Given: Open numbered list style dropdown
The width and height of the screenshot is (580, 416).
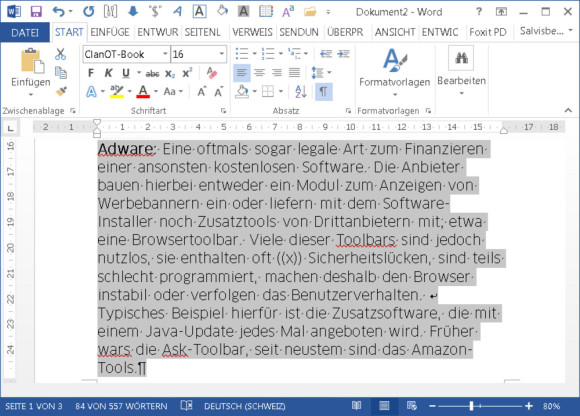Looking at the screenshot, I should tap(281, 54).
